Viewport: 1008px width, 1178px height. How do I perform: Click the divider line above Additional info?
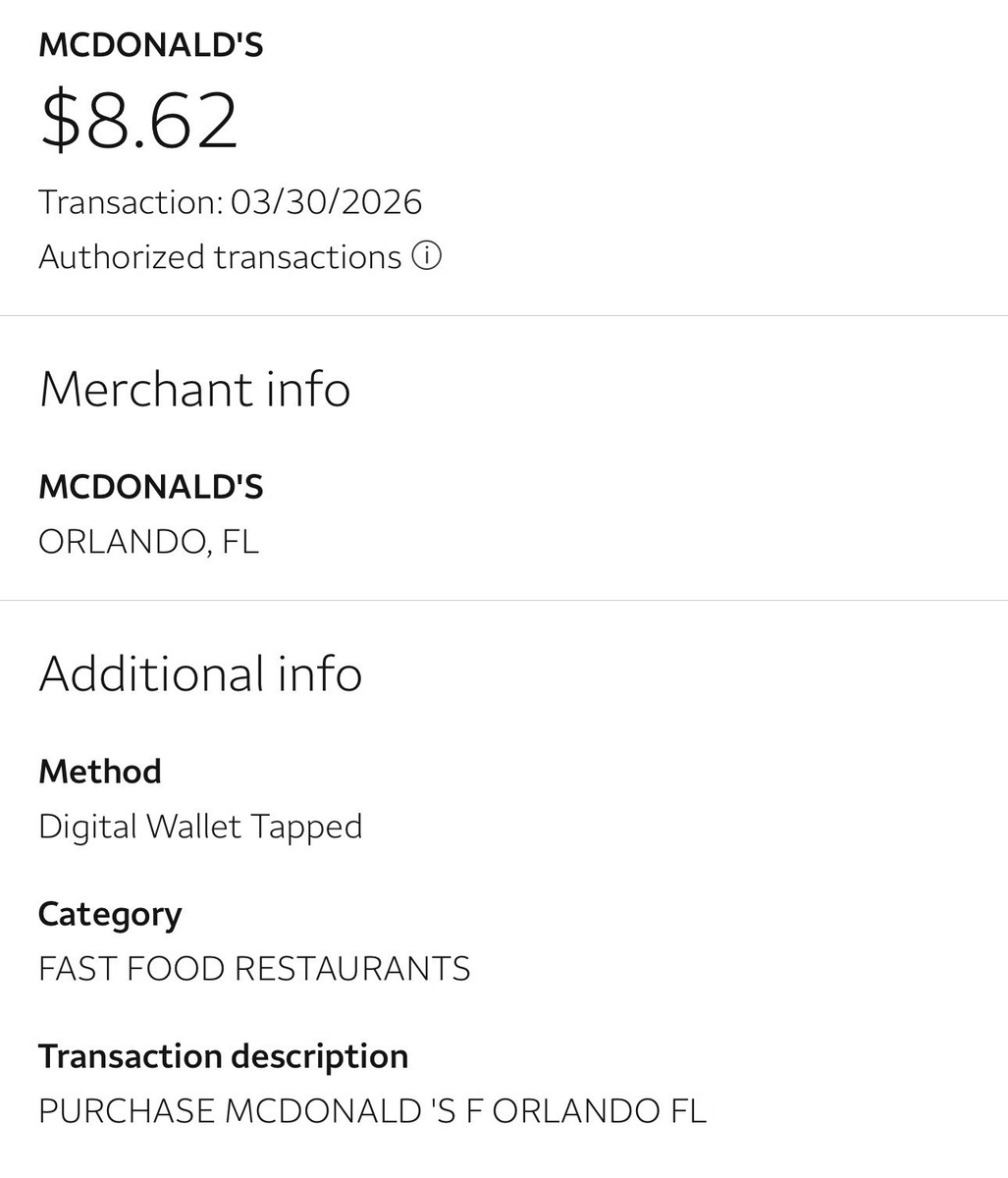(x=504, y=600)
